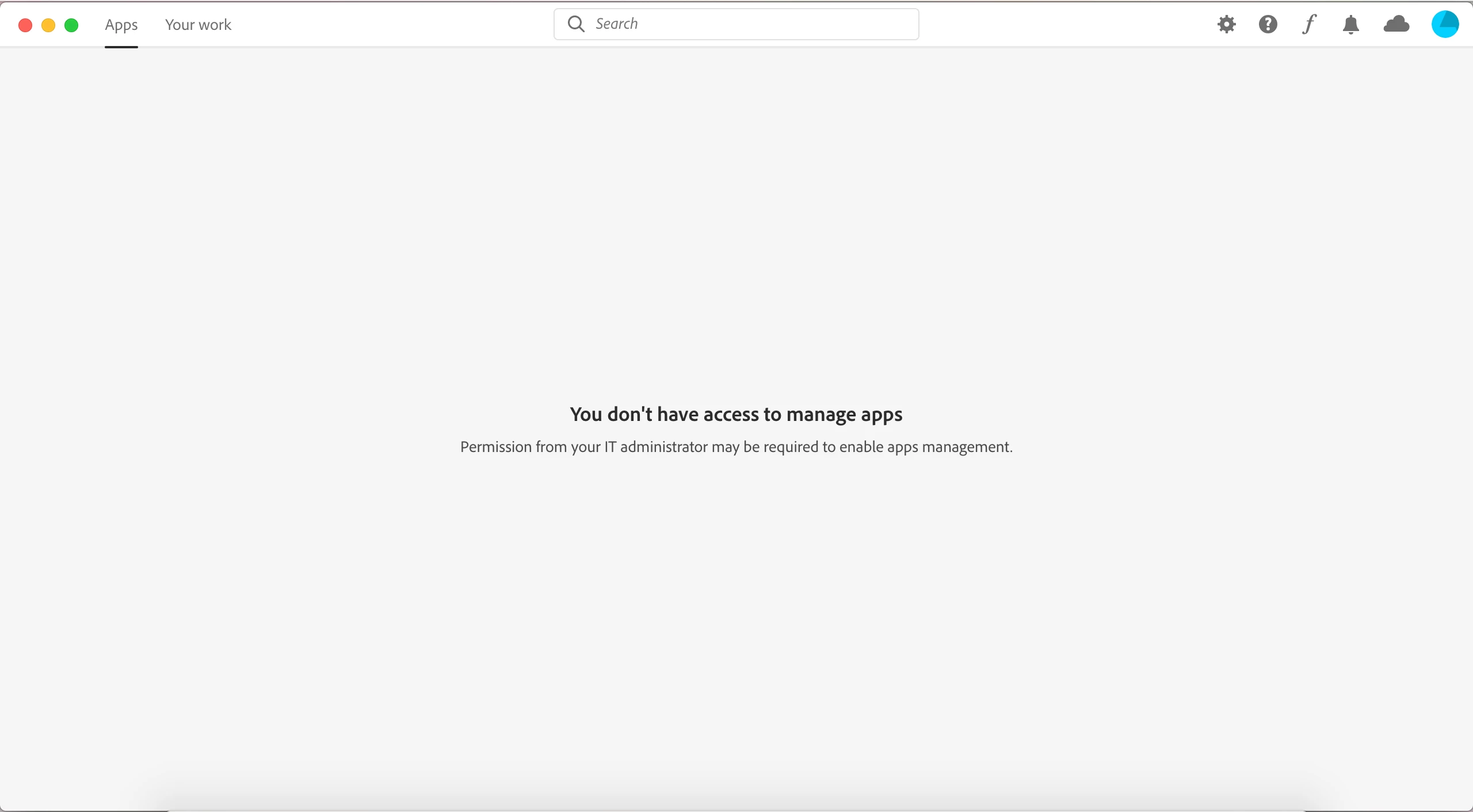
Task: Open Adobe Fonts via the f icon
Action: (1310, 24)
